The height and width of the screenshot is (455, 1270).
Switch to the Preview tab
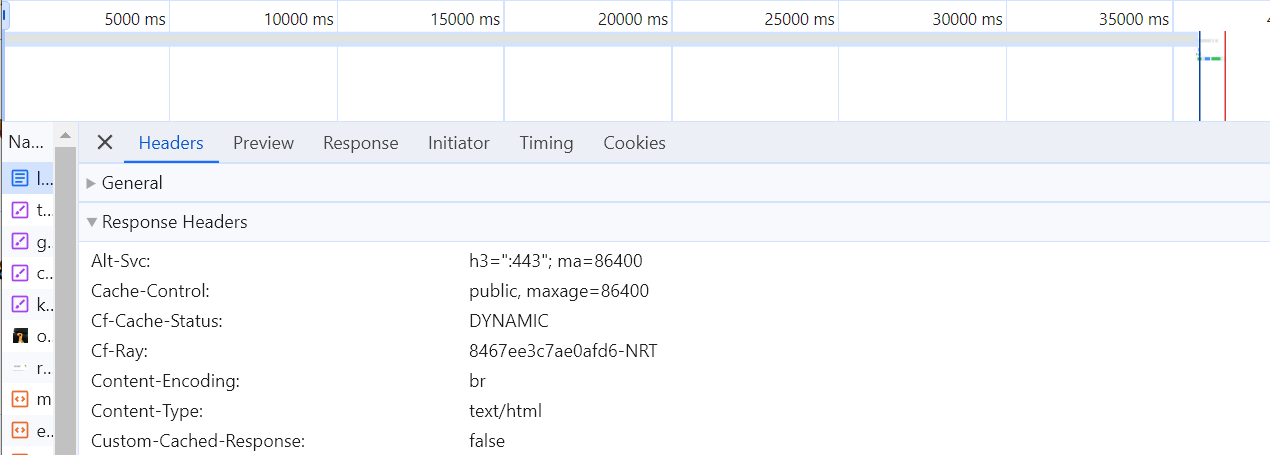[x=263, y=143]
